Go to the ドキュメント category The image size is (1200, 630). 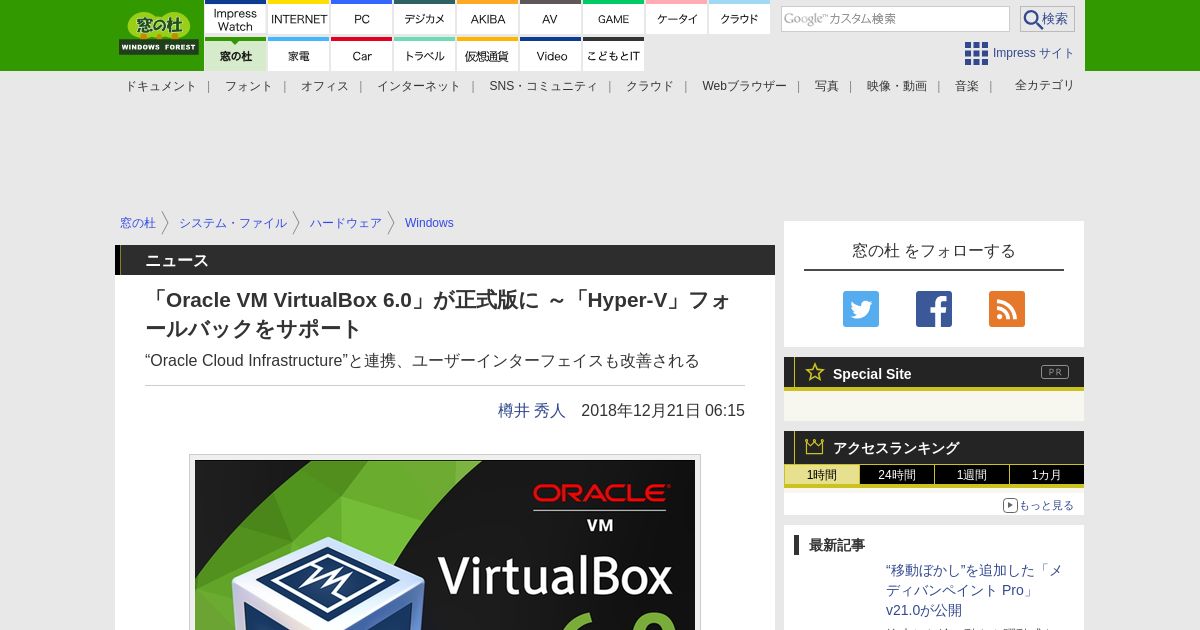click(x=161, y=86)
